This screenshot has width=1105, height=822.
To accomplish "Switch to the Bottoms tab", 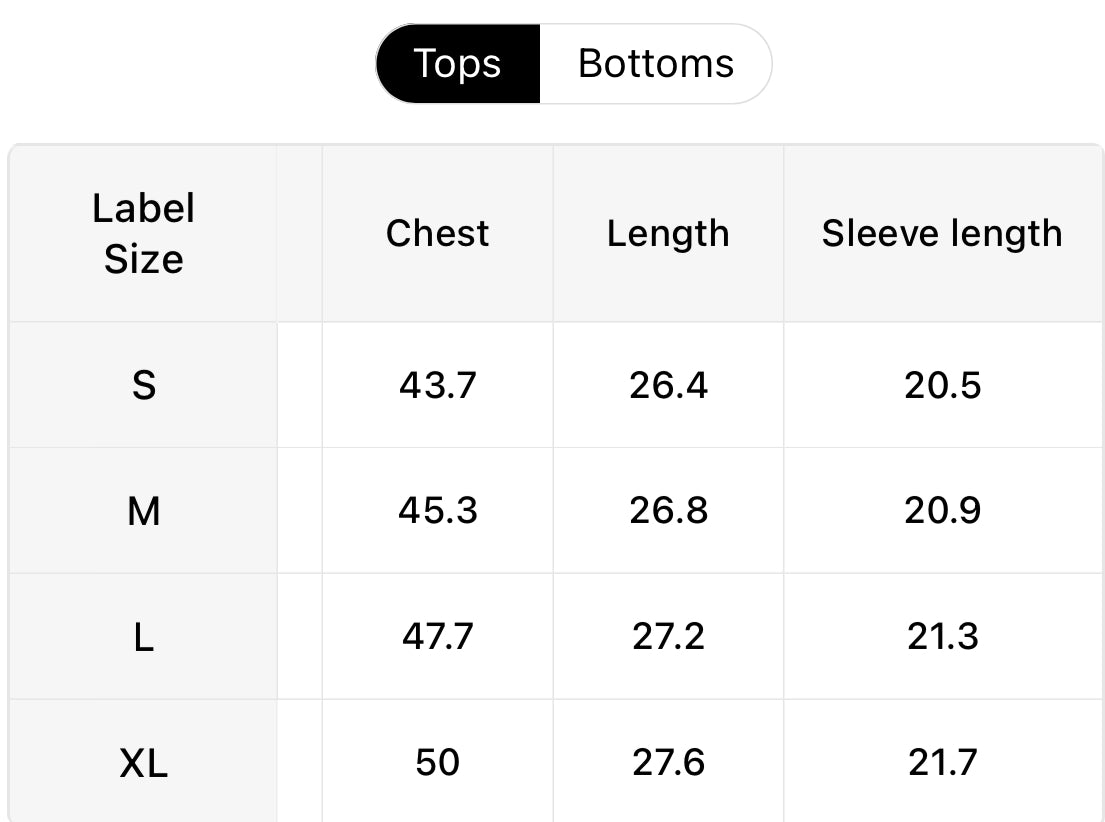I will click(655, 63).
